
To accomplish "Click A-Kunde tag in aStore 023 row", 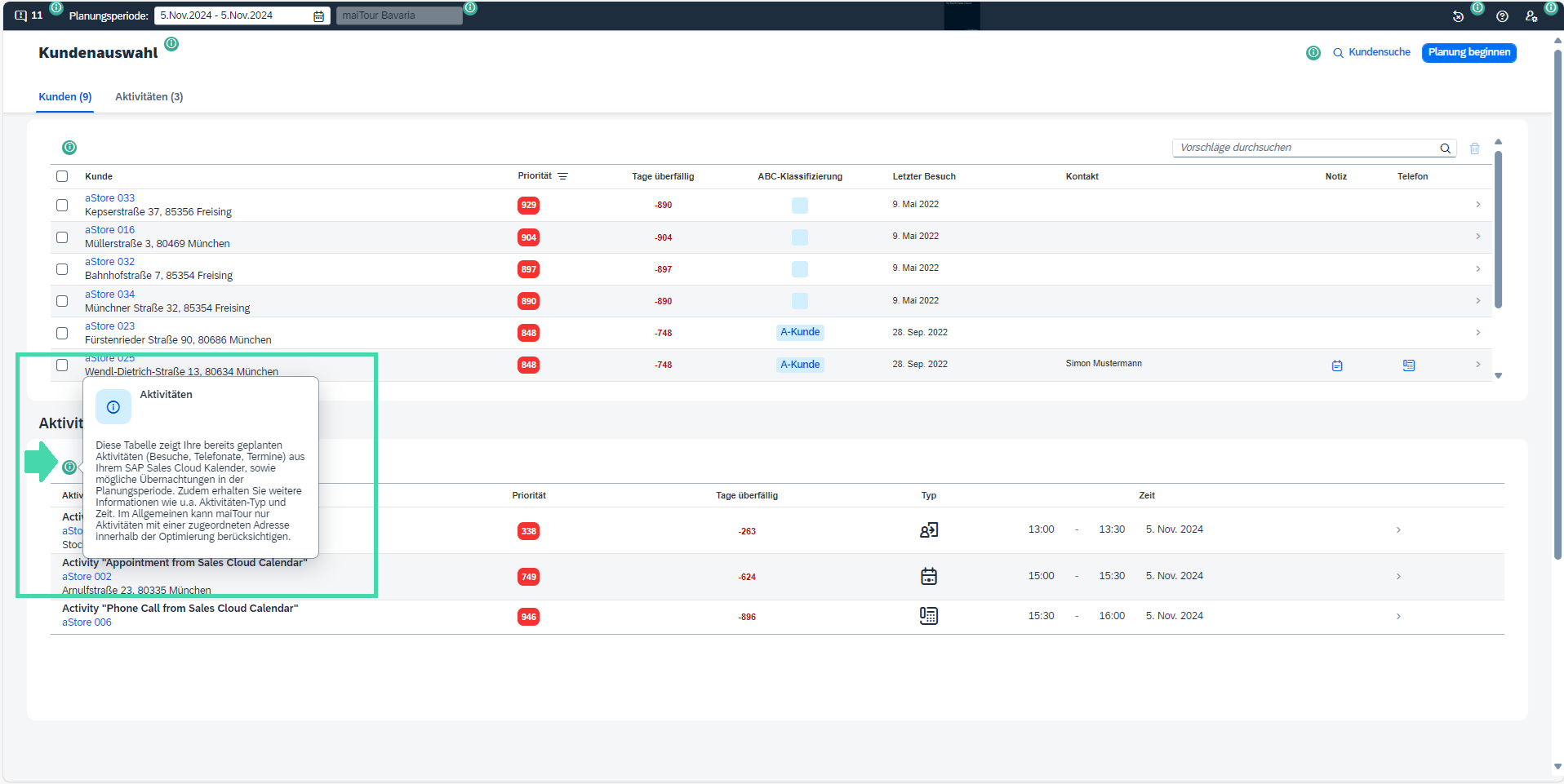I will click(800, 332).
